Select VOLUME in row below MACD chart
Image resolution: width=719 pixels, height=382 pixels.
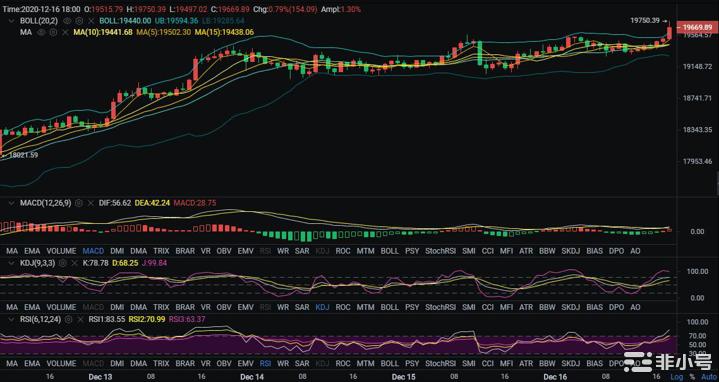tap(61, 251)
